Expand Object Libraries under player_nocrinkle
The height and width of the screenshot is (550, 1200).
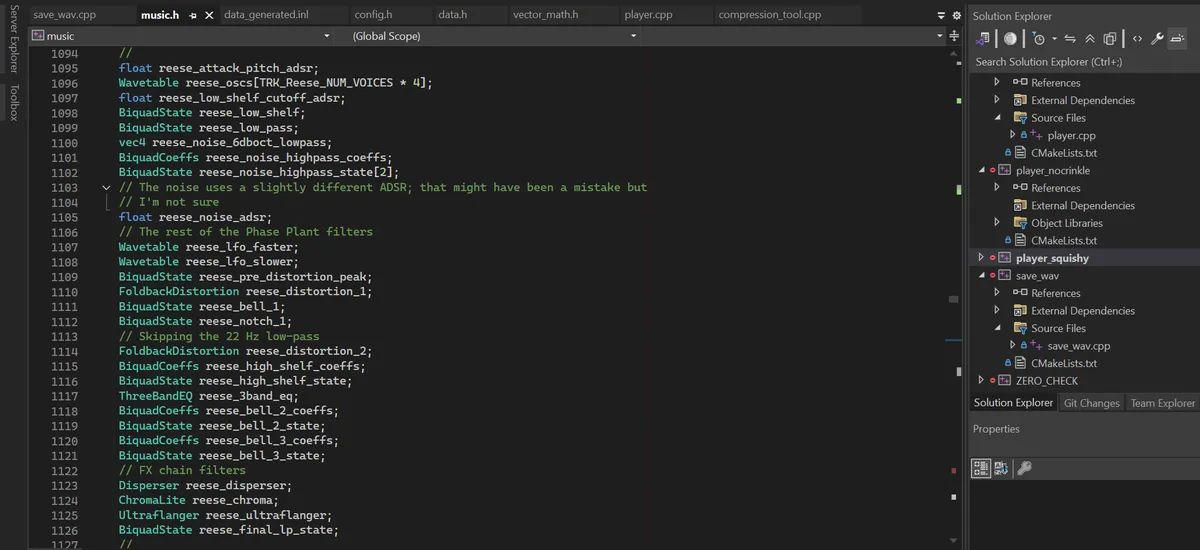tap(997, 223)
